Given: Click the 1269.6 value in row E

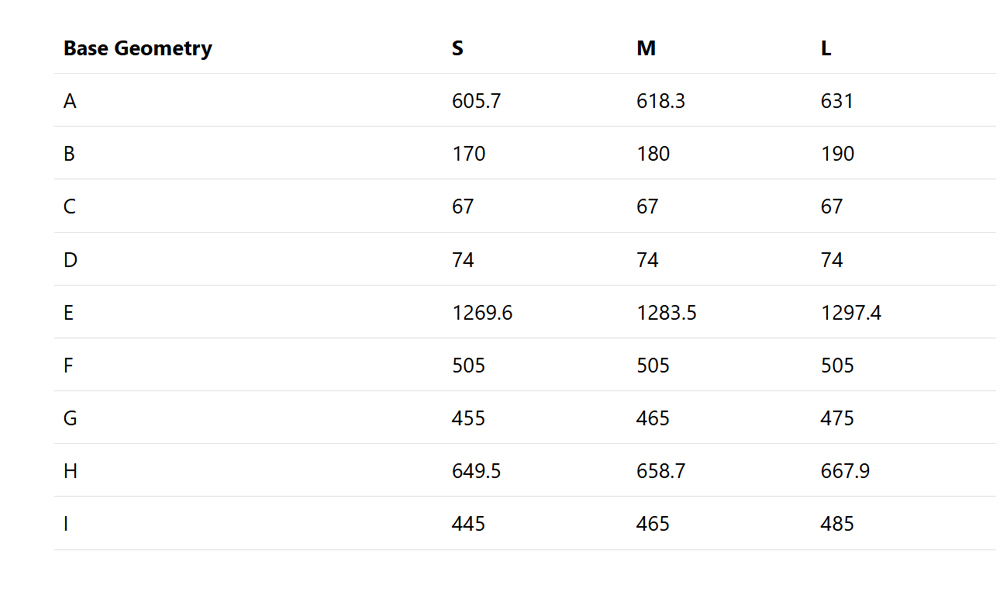Looking at the screenshot, I should point(482,312).
